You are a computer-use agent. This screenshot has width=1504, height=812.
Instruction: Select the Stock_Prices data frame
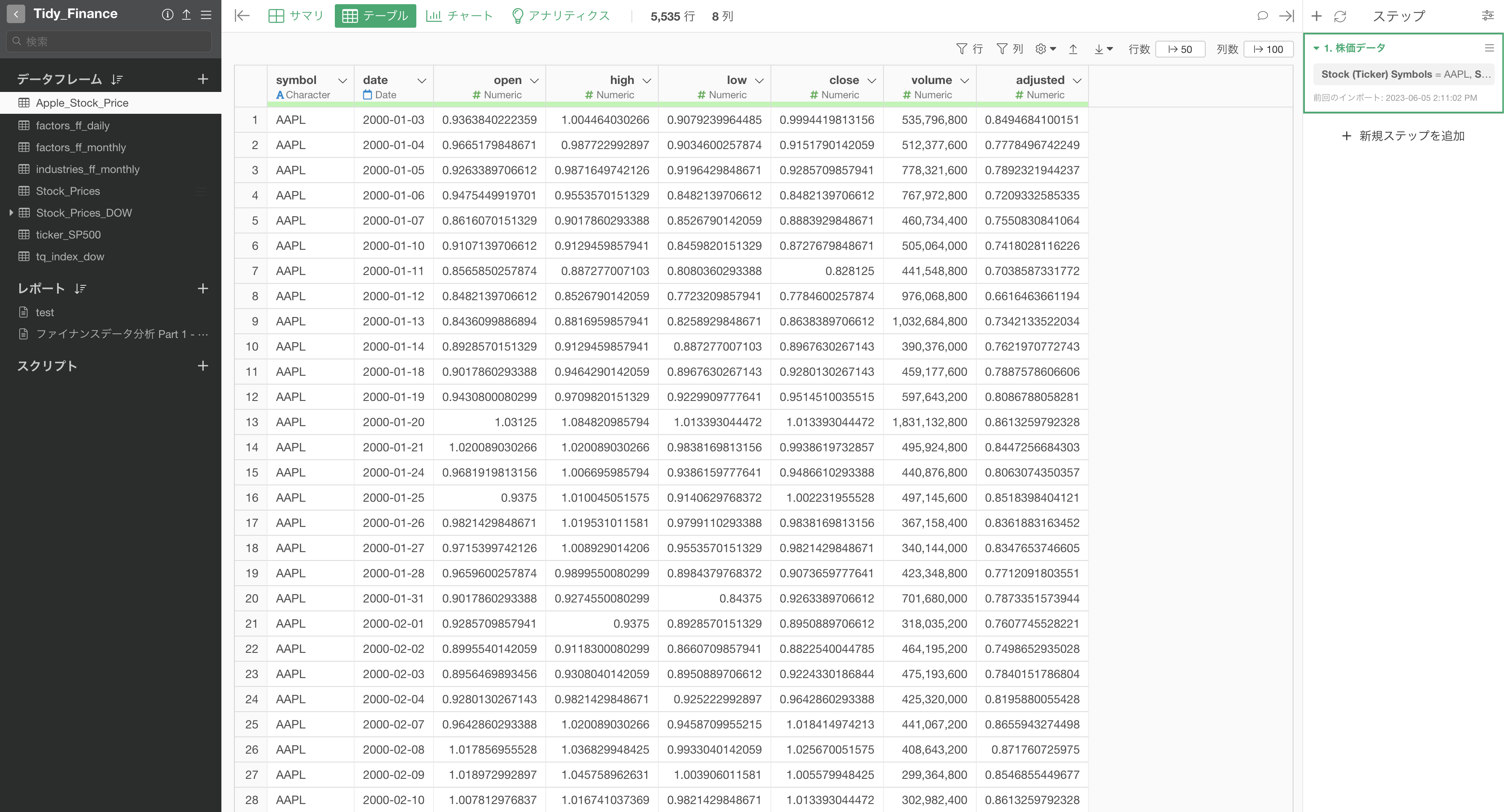tap(110, 191)
